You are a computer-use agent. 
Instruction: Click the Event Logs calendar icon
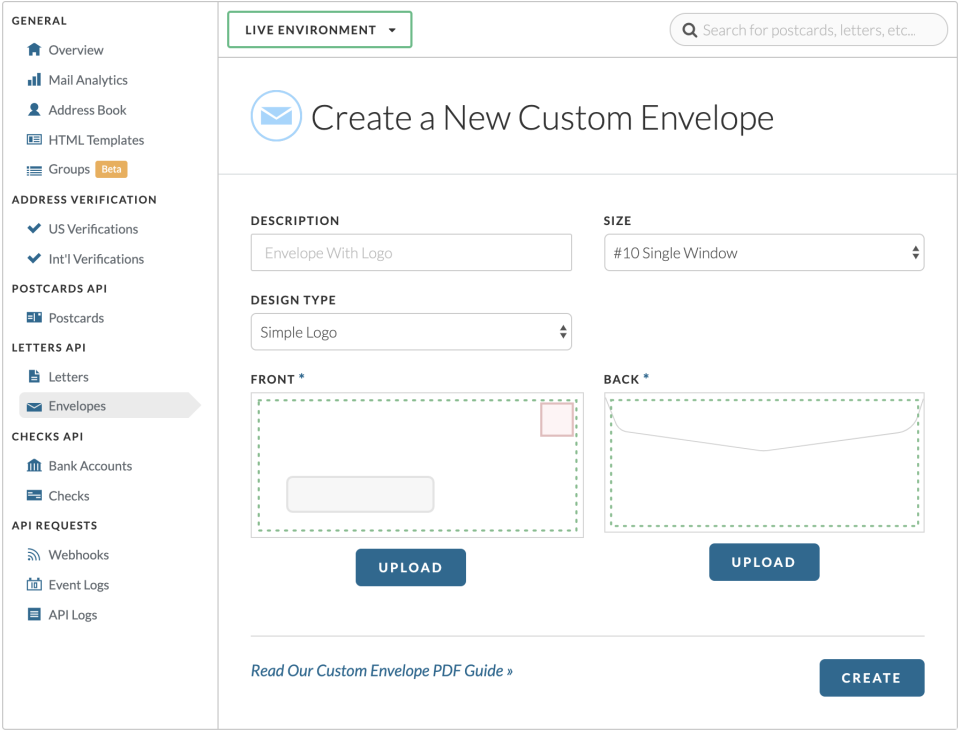(x=35, y=585)
